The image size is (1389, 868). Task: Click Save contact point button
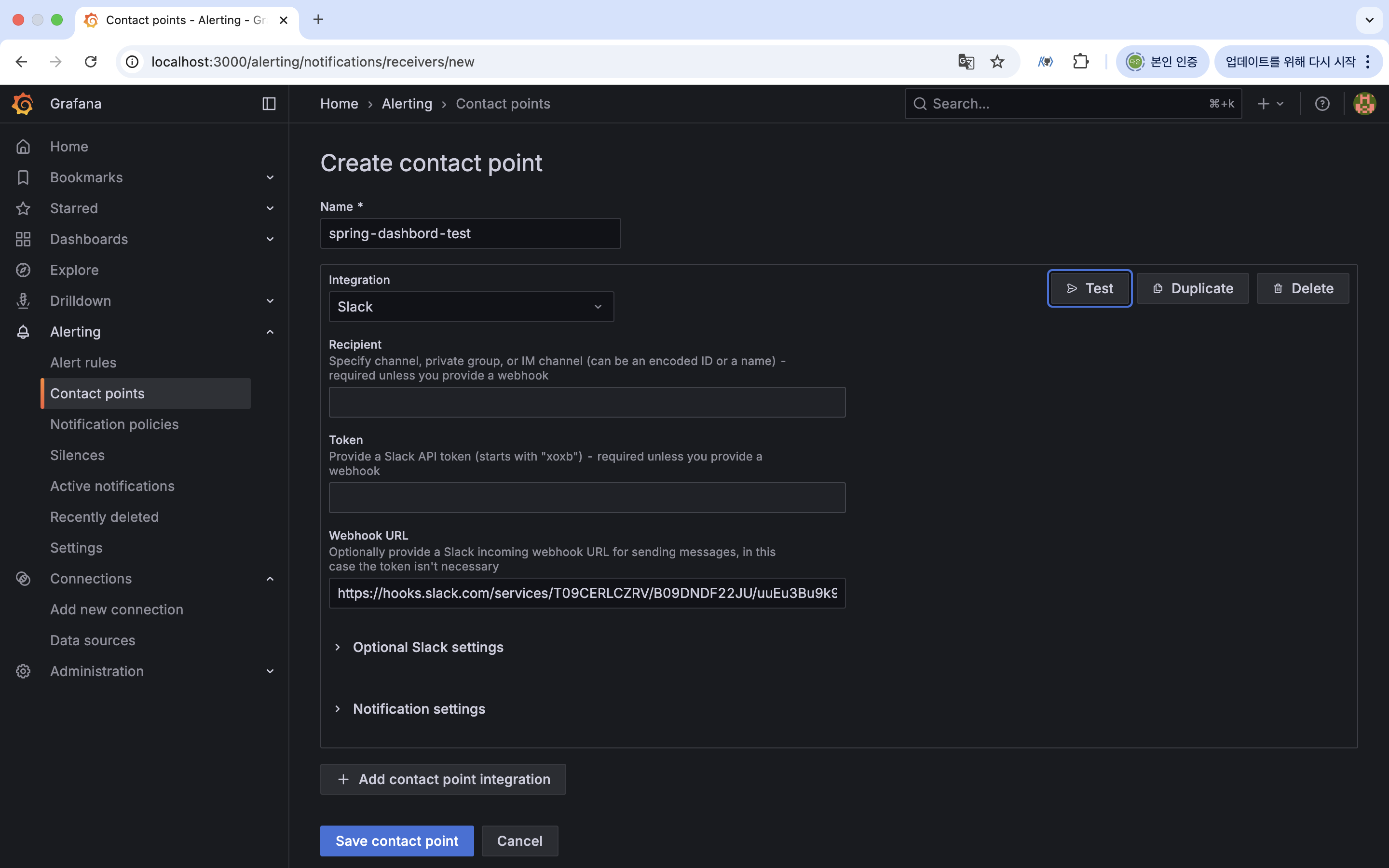point(396,841)
